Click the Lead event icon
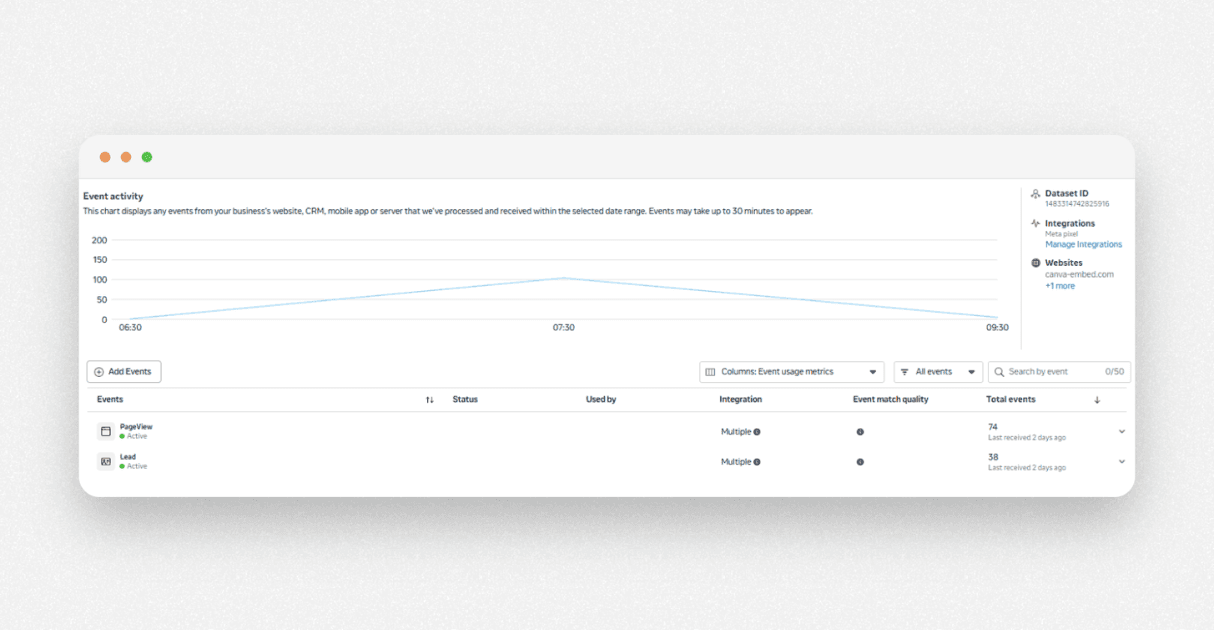Image resolution: width=1214 pixels, height=630 pixels. [106, 462]
